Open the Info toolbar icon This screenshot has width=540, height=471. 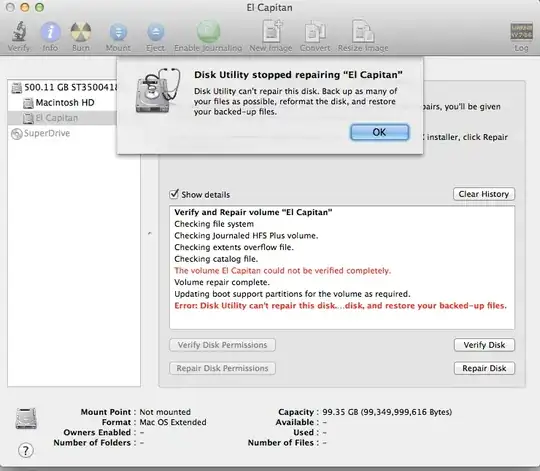point(50,32)
